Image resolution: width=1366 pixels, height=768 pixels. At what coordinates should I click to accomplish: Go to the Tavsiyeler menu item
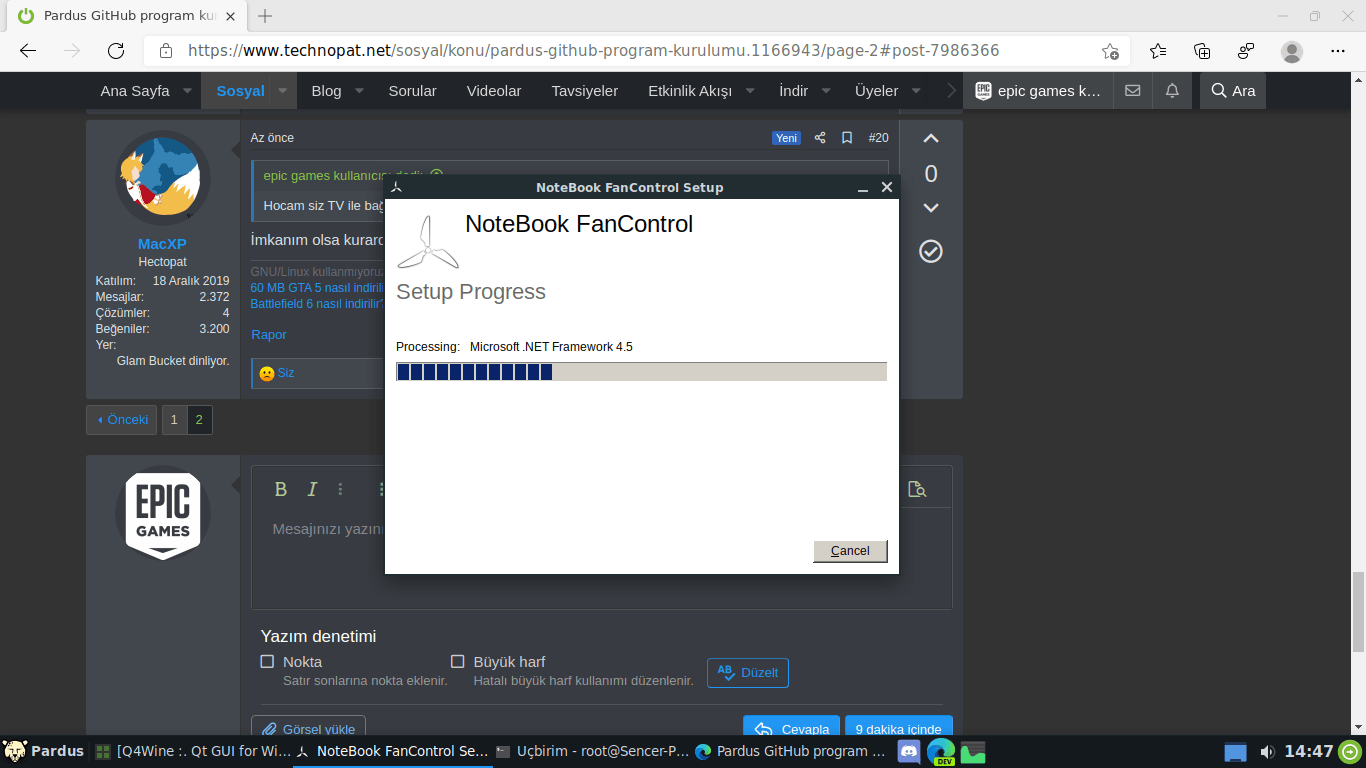tap(585, 91)
